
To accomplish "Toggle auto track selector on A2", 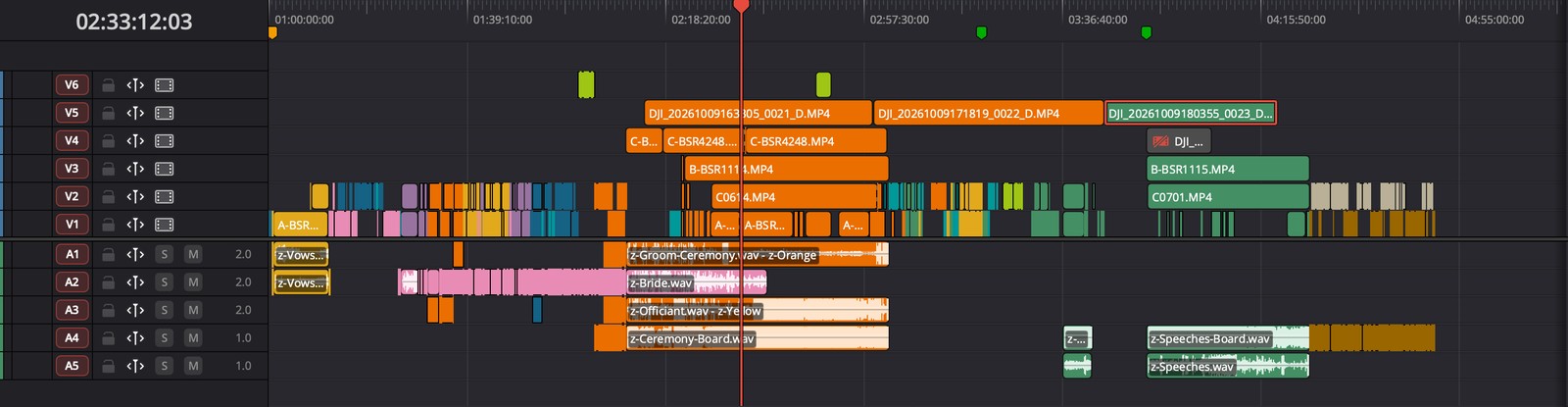I will point(135,282).
